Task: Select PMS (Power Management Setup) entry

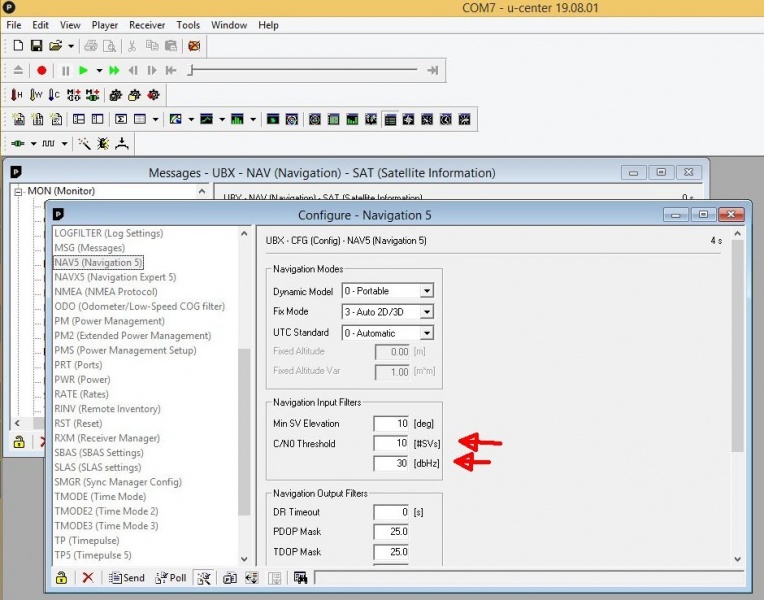Action: tap(125, 350)
